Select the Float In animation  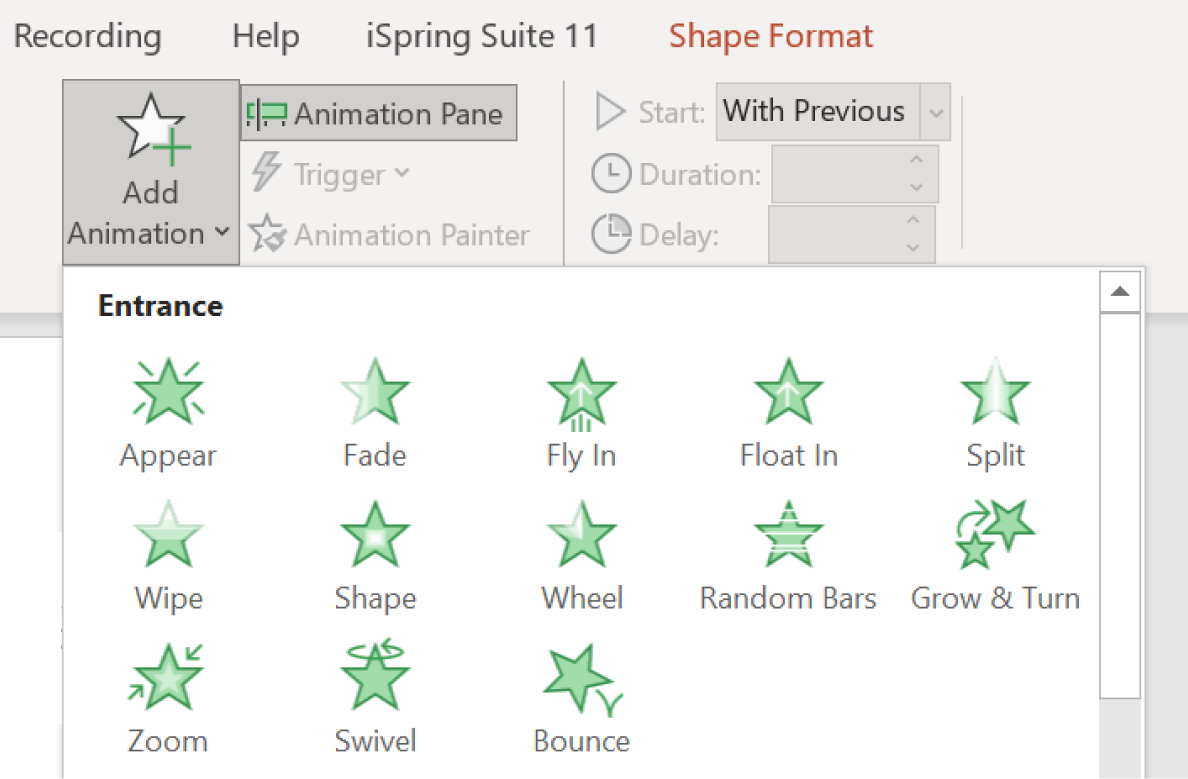tap(788, 408)
